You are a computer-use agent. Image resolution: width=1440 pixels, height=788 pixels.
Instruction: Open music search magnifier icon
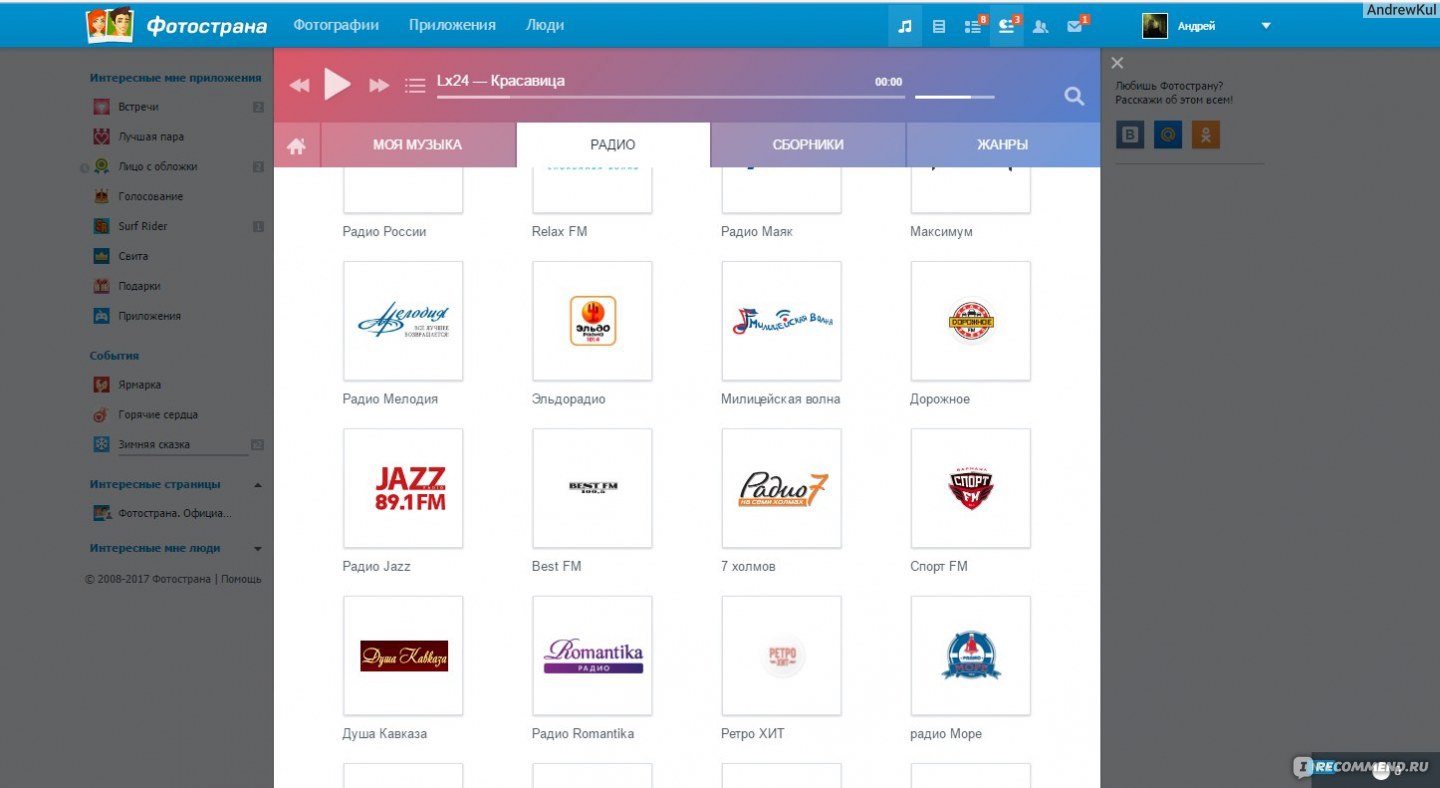point(1074,96)
